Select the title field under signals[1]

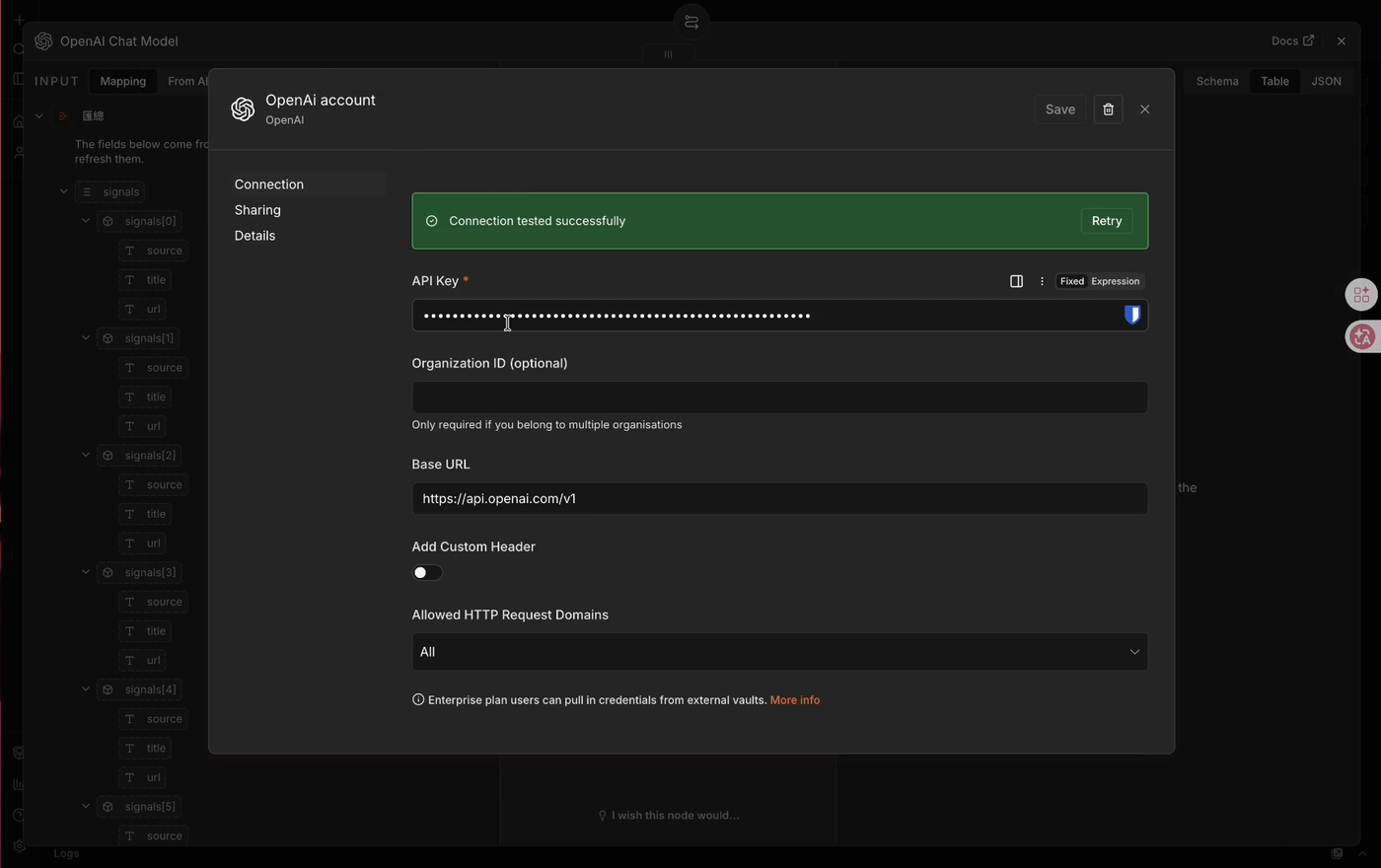pyautogui.click(x=145, y=397)
